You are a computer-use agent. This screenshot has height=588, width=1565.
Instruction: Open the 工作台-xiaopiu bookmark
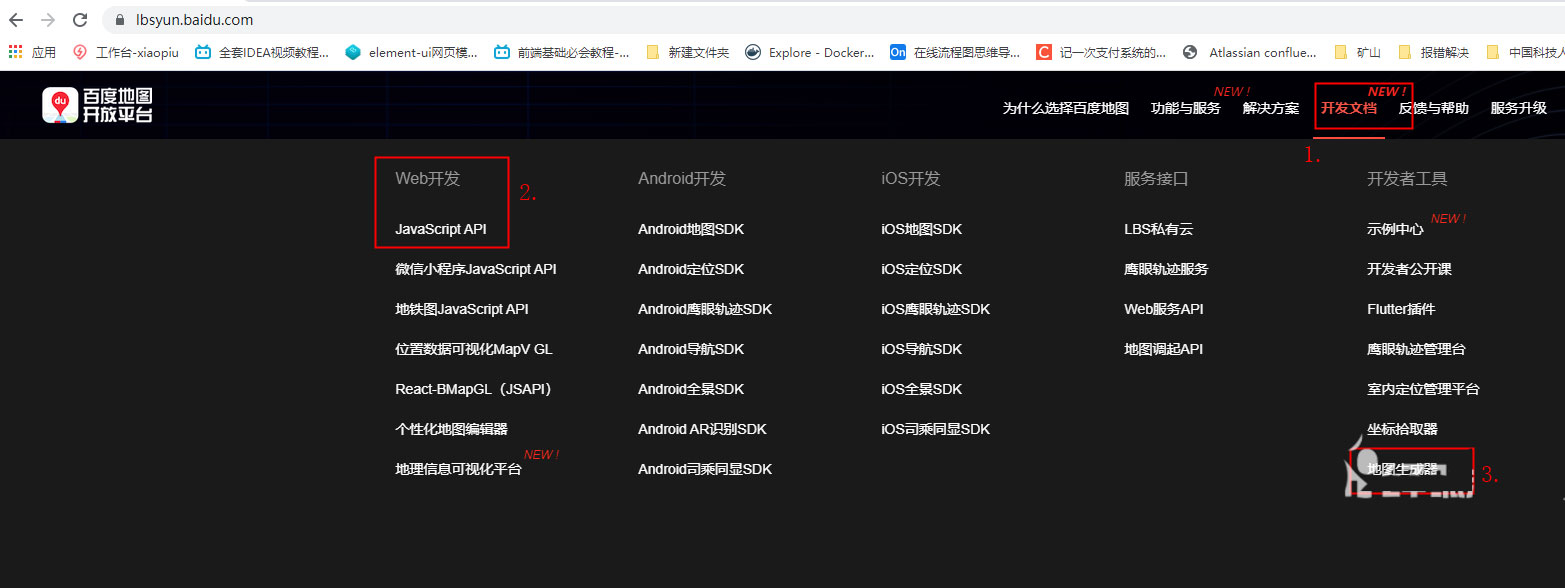126,52
